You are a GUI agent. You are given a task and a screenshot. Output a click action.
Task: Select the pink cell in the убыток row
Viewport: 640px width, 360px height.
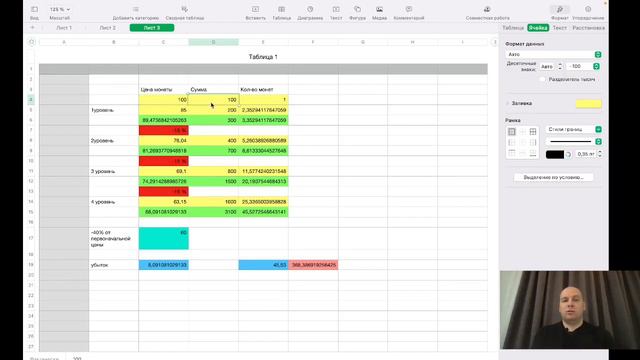pyautogui.click(x=313, y=265)
